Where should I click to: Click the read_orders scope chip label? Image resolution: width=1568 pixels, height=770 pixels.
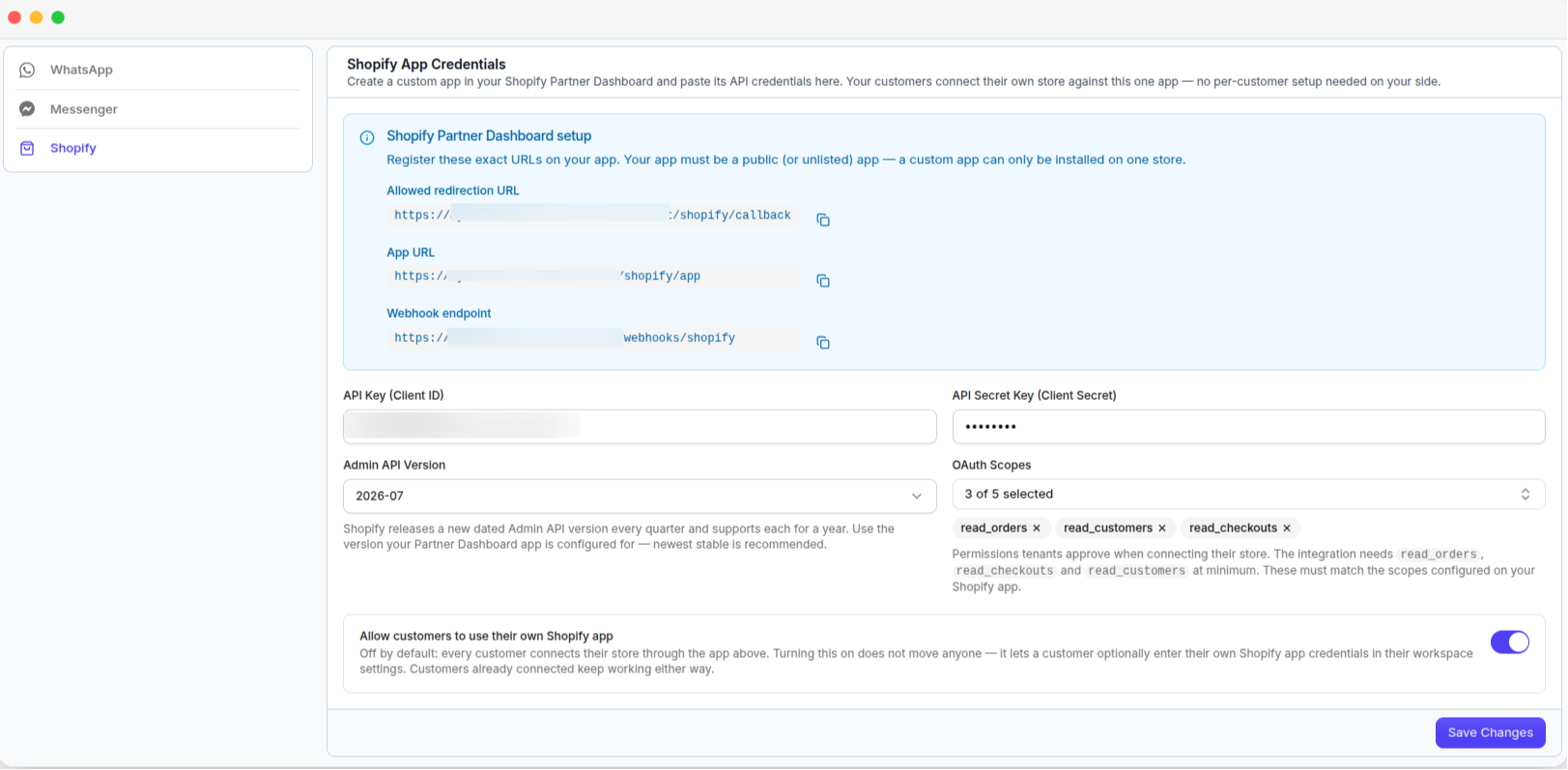click(x=993, y=528)
